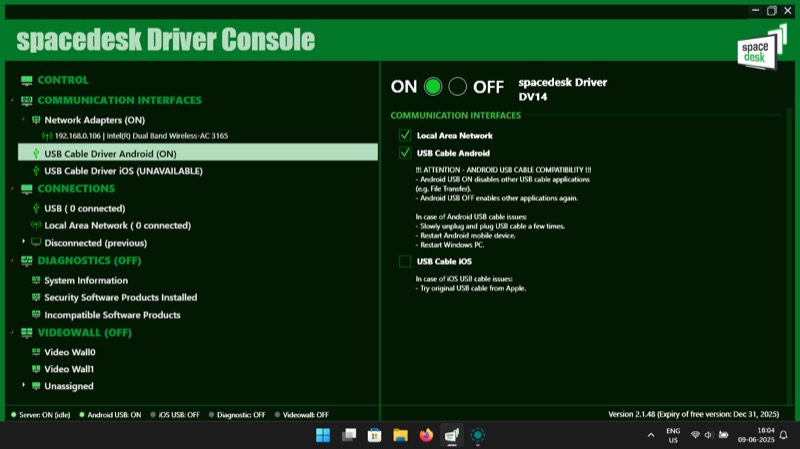This screenshot has width=800, height=449.
Task: Click Version 2.1.48 expiry text
Action: [693, 414]
